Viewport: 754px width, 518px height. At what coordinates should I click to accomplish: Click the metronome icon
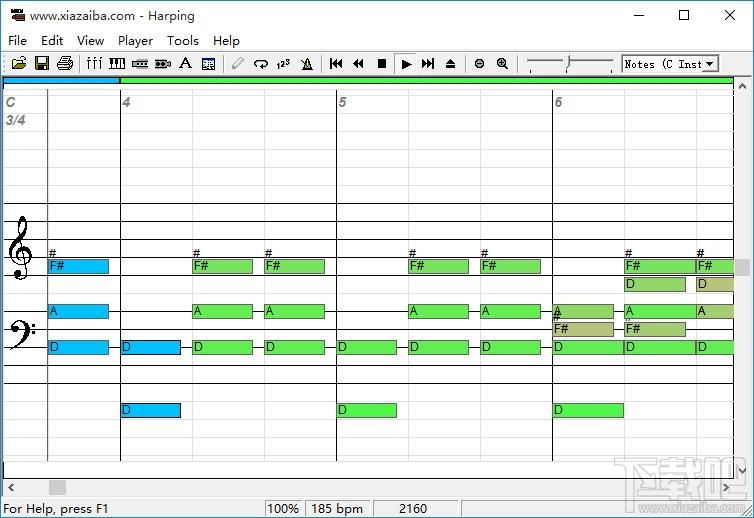tap(306, 64)
